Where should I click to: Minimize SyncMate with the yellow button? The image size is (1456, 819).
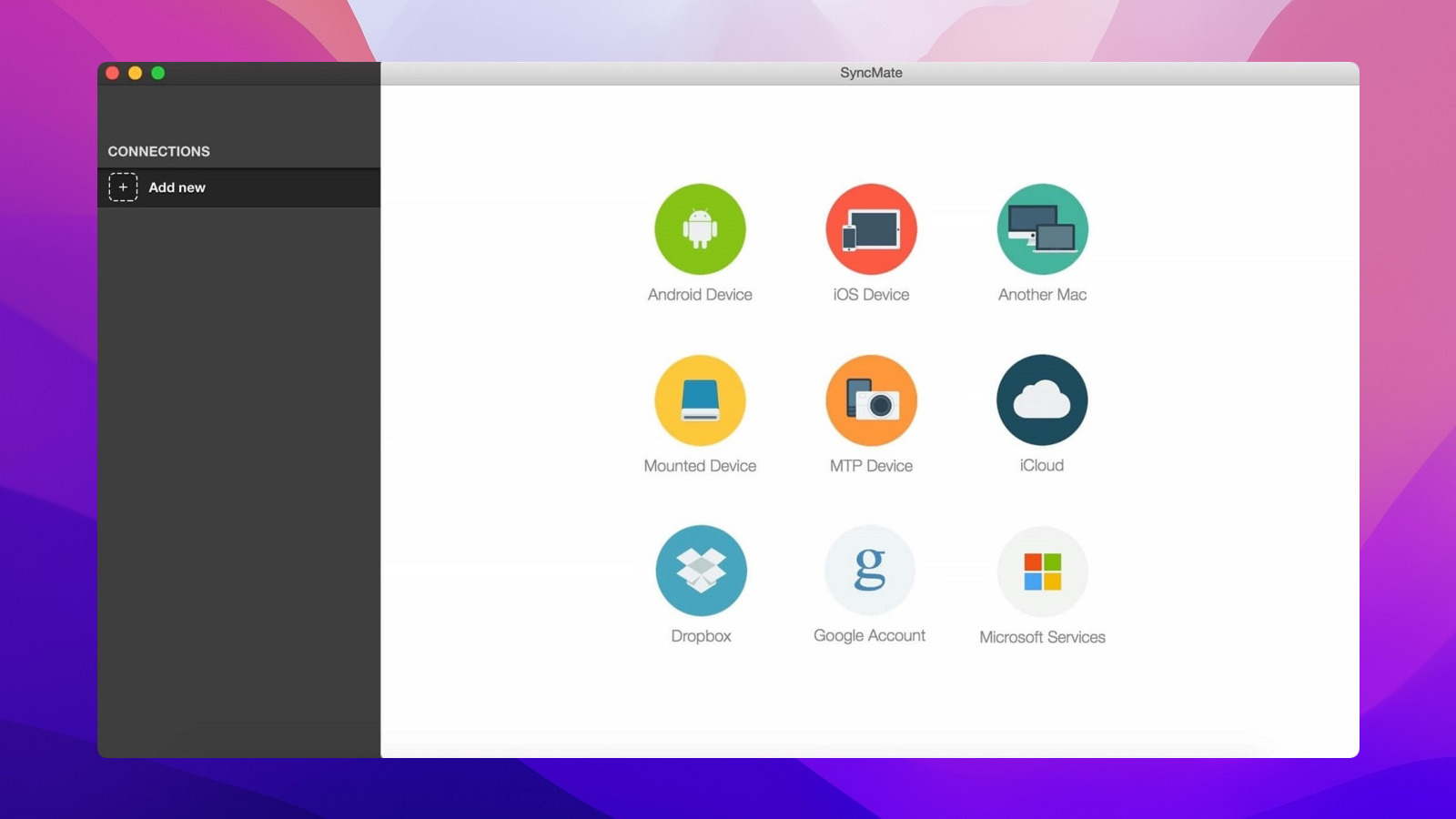[x=136, y=73]
